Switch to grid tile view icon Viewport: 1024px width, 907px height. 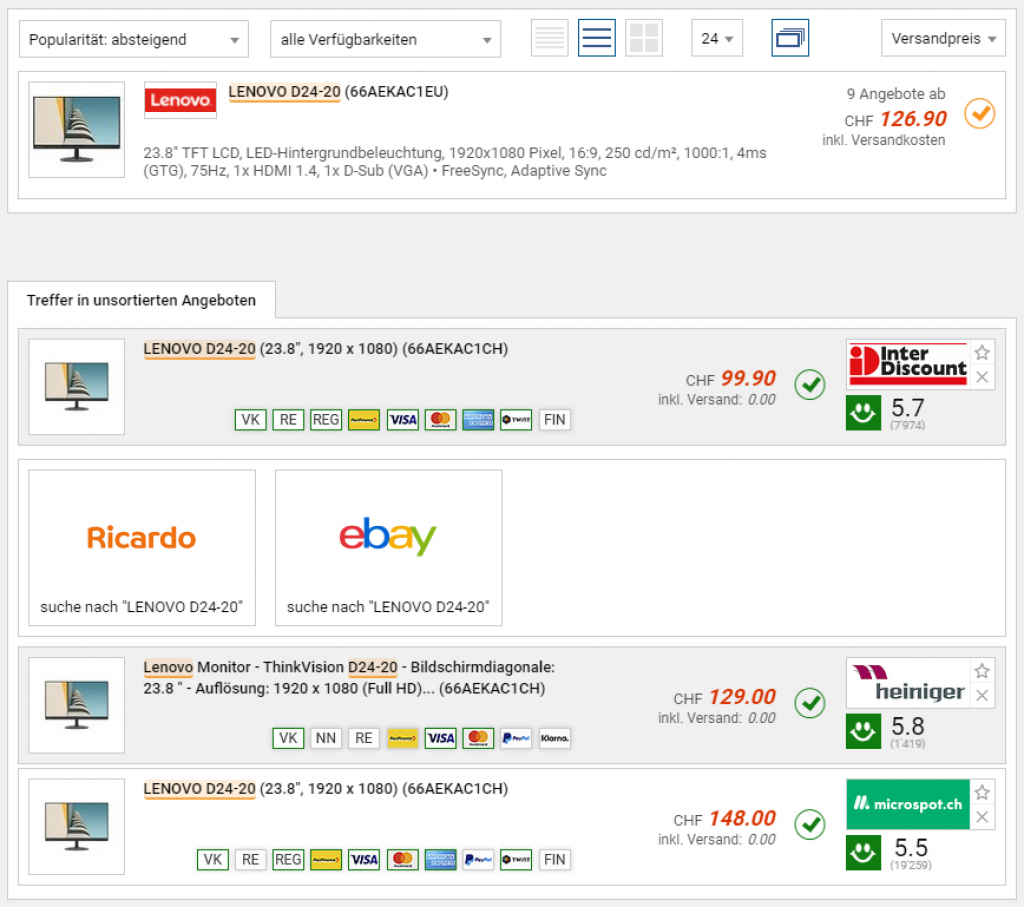pos(643,39)
